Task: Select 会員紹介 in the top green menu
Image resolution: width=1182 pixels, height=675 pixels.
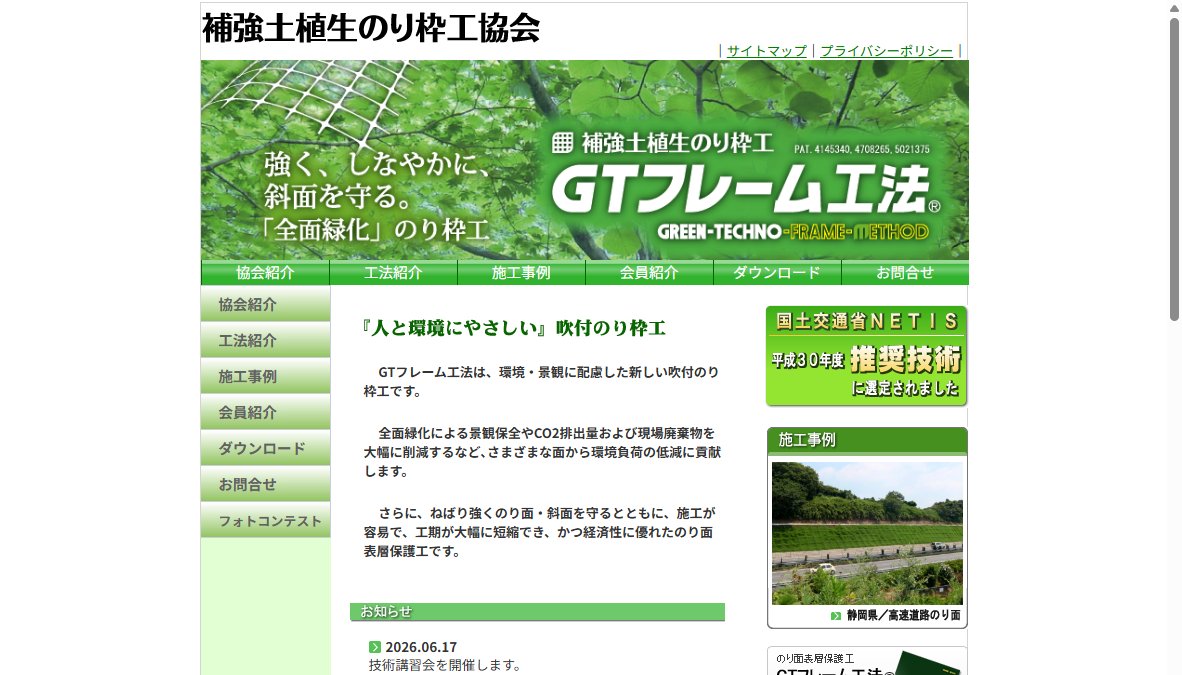Action: 649,272
